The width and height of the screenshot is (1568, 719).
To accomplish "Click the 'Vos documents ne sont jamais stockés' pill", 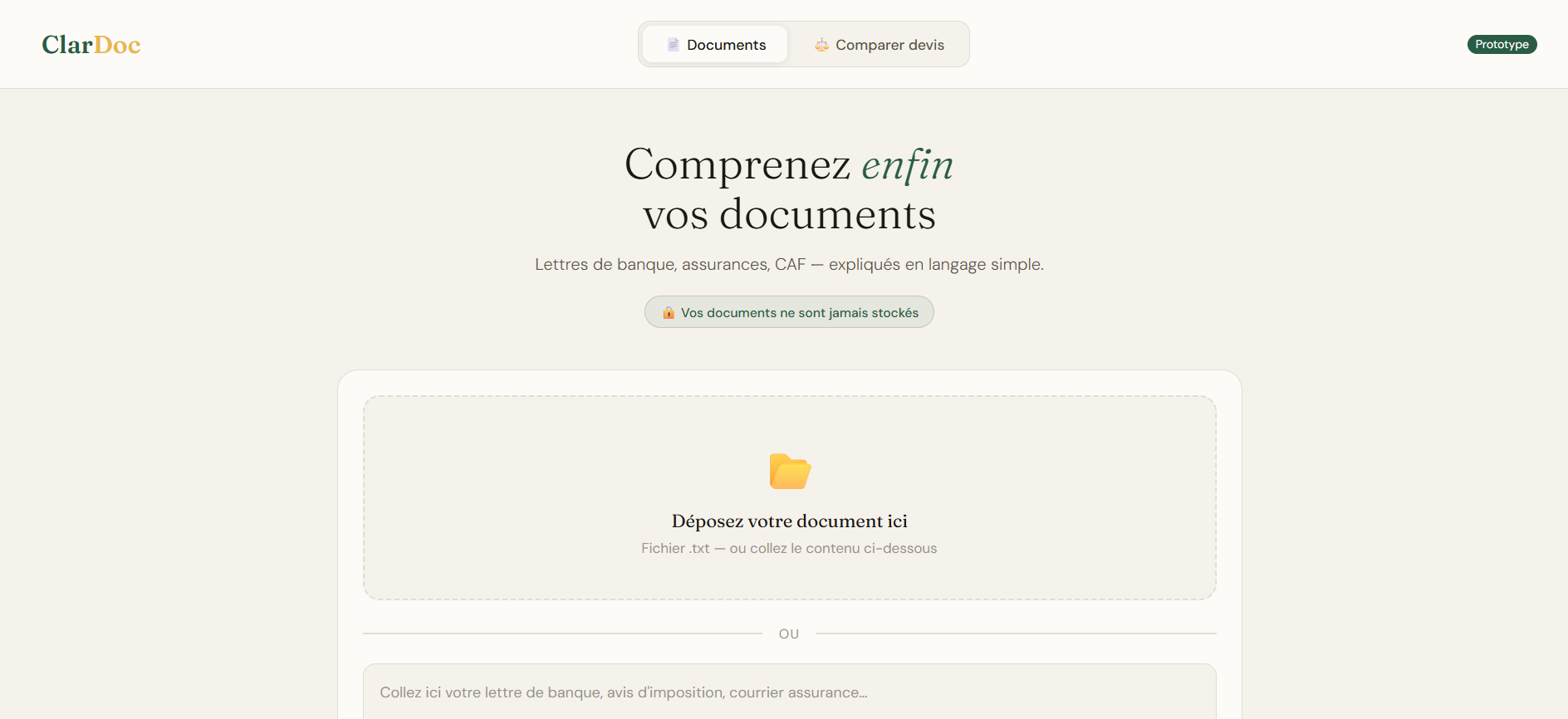I will (x=789, y=312).
